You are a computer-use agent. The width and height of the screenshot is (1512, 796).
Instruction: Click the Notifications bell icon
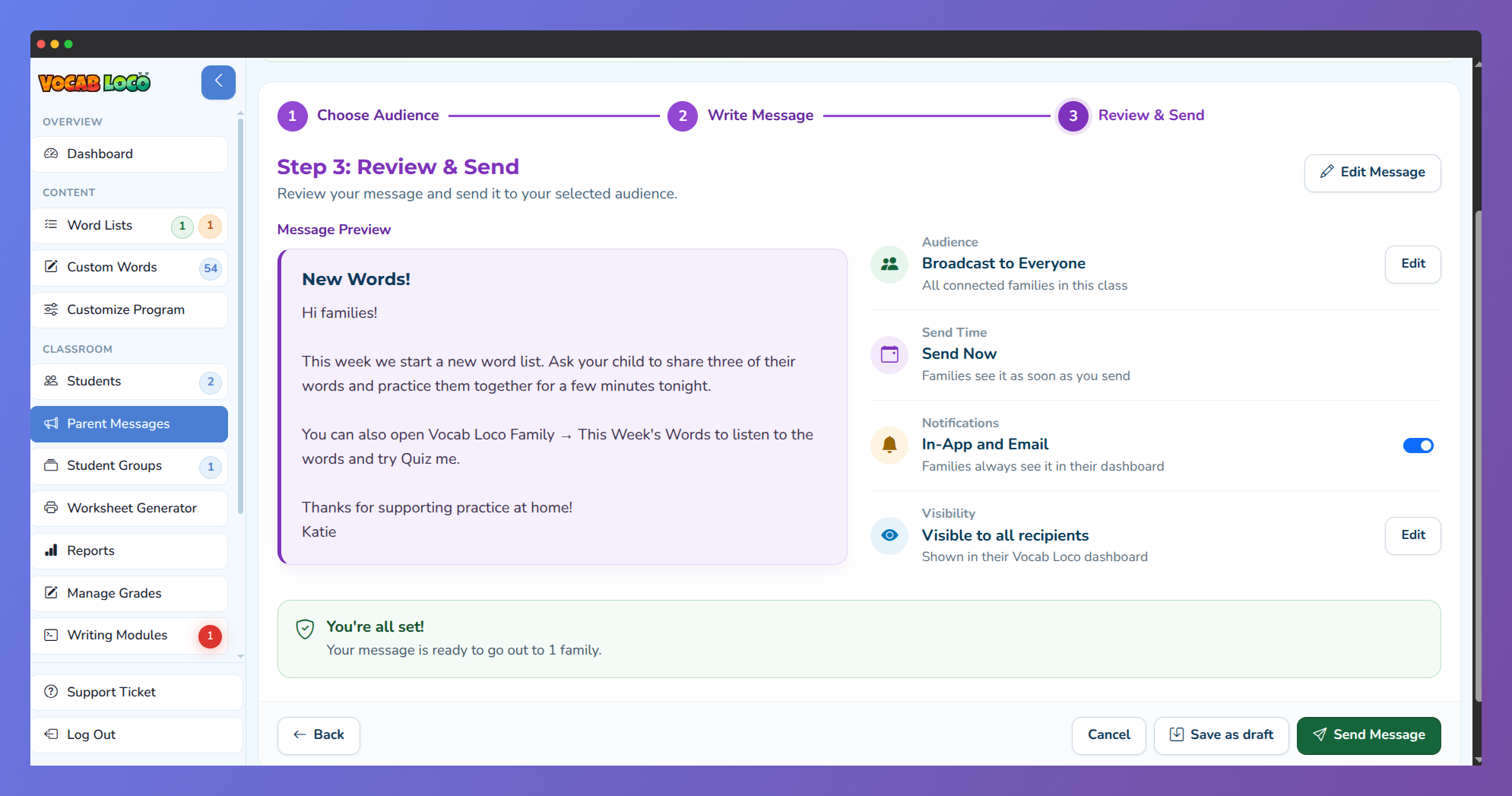point(889,445)
